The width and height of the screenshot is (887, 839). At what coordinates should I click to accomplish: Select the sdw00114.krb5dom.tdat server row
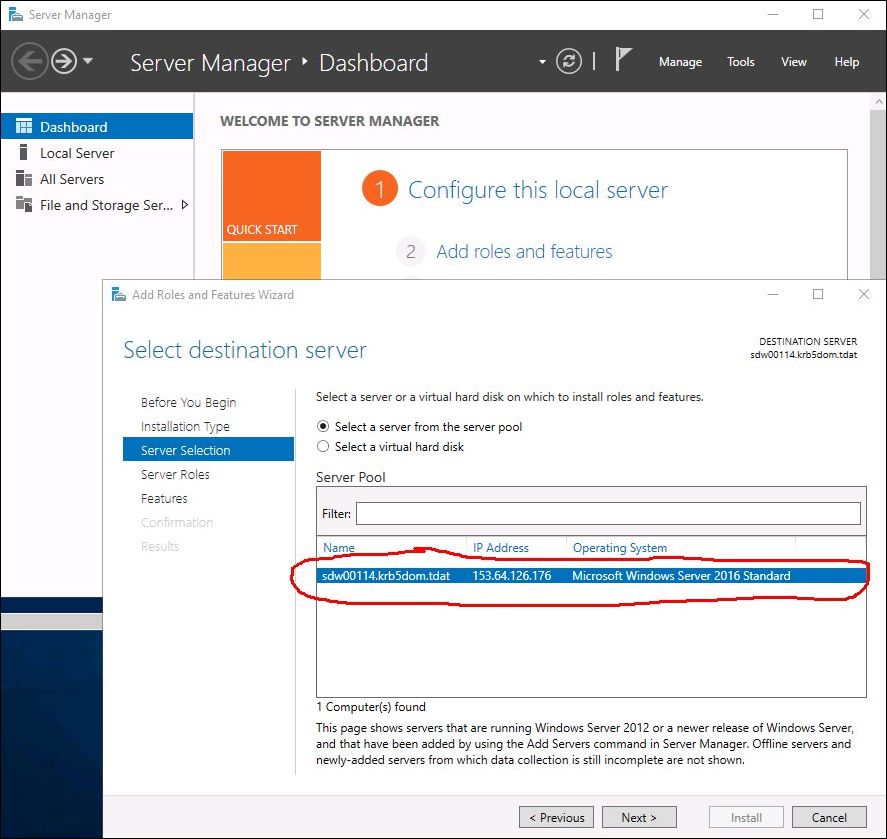[x=591, y=575]
